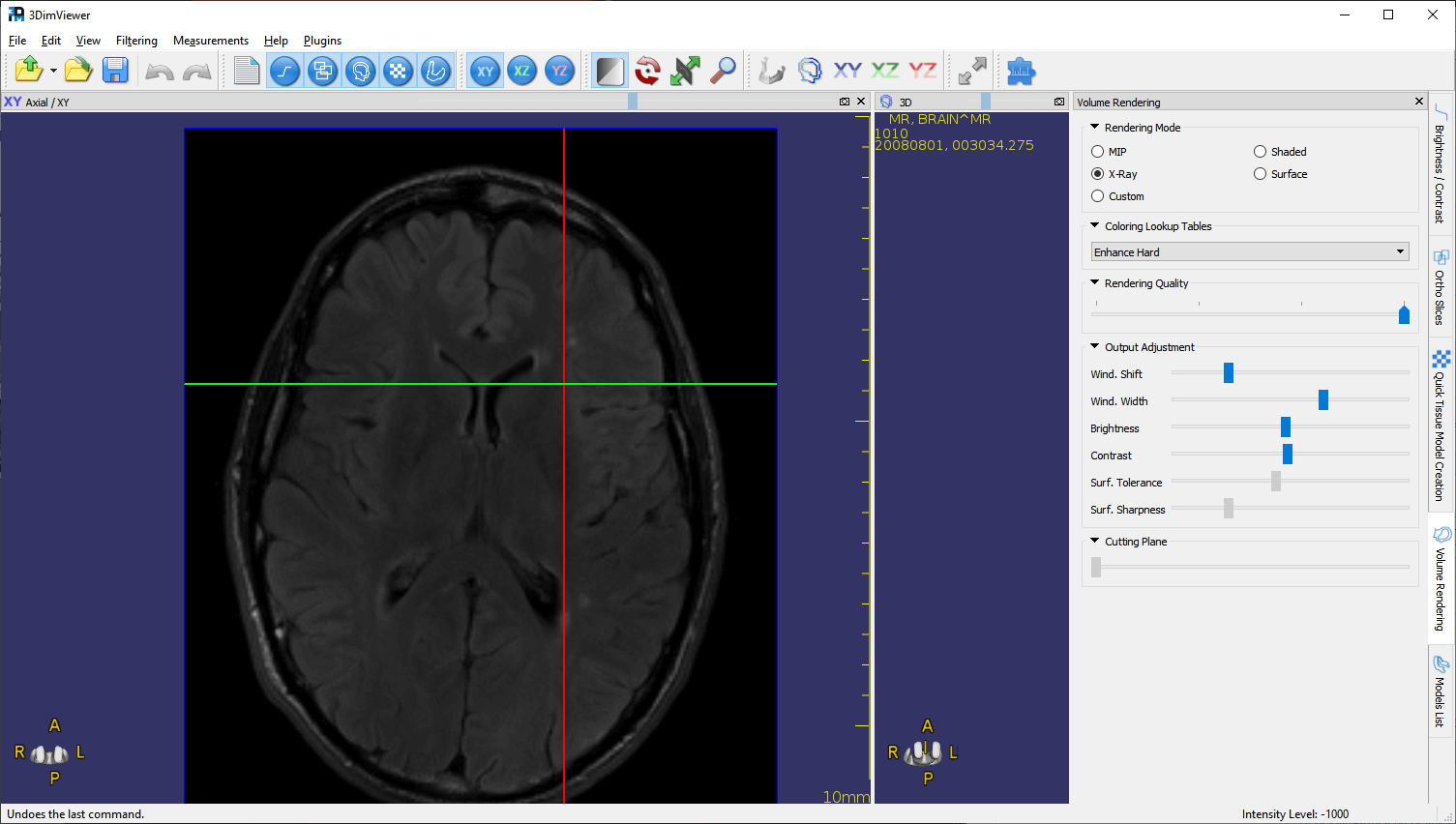Image resolution: width=1456 pixels, height=824 pixels.
Task: Click the plugin puzzle piece icon
Action: tap(1020, 71)
